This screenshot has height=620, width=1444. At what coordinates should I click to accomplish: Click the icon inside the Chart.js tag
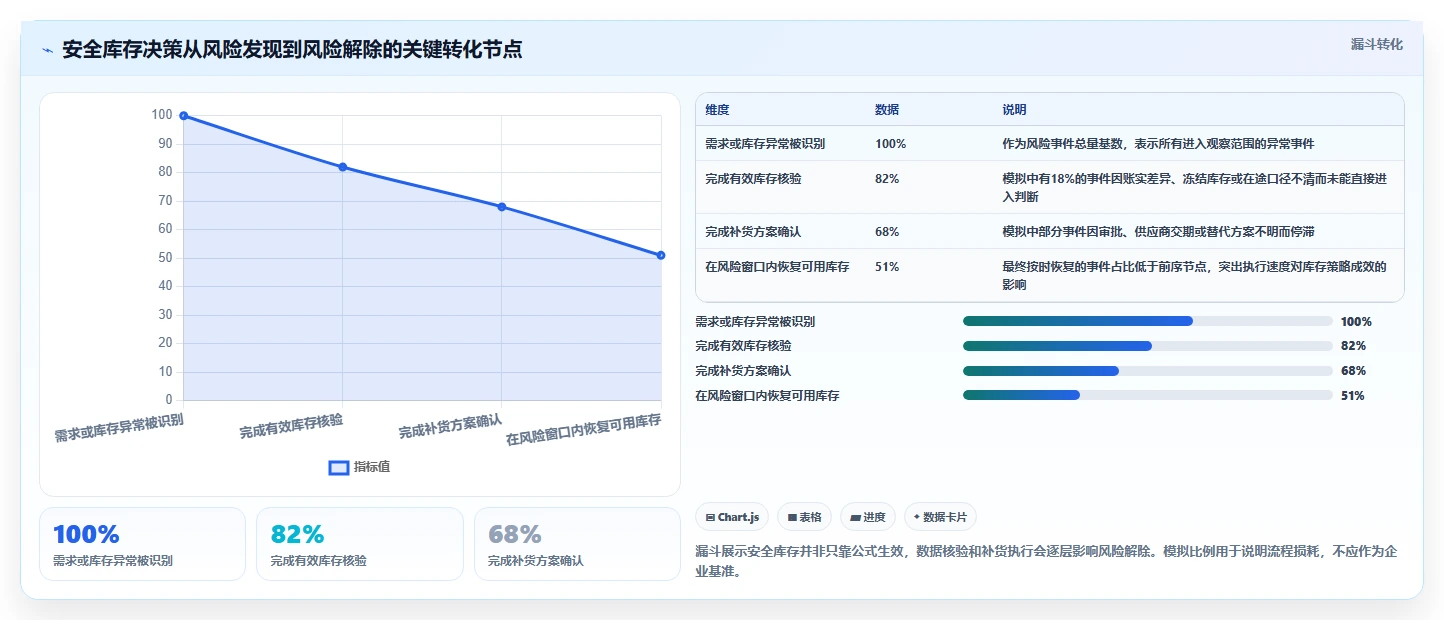pyautogui.click(x=710, y=518)
